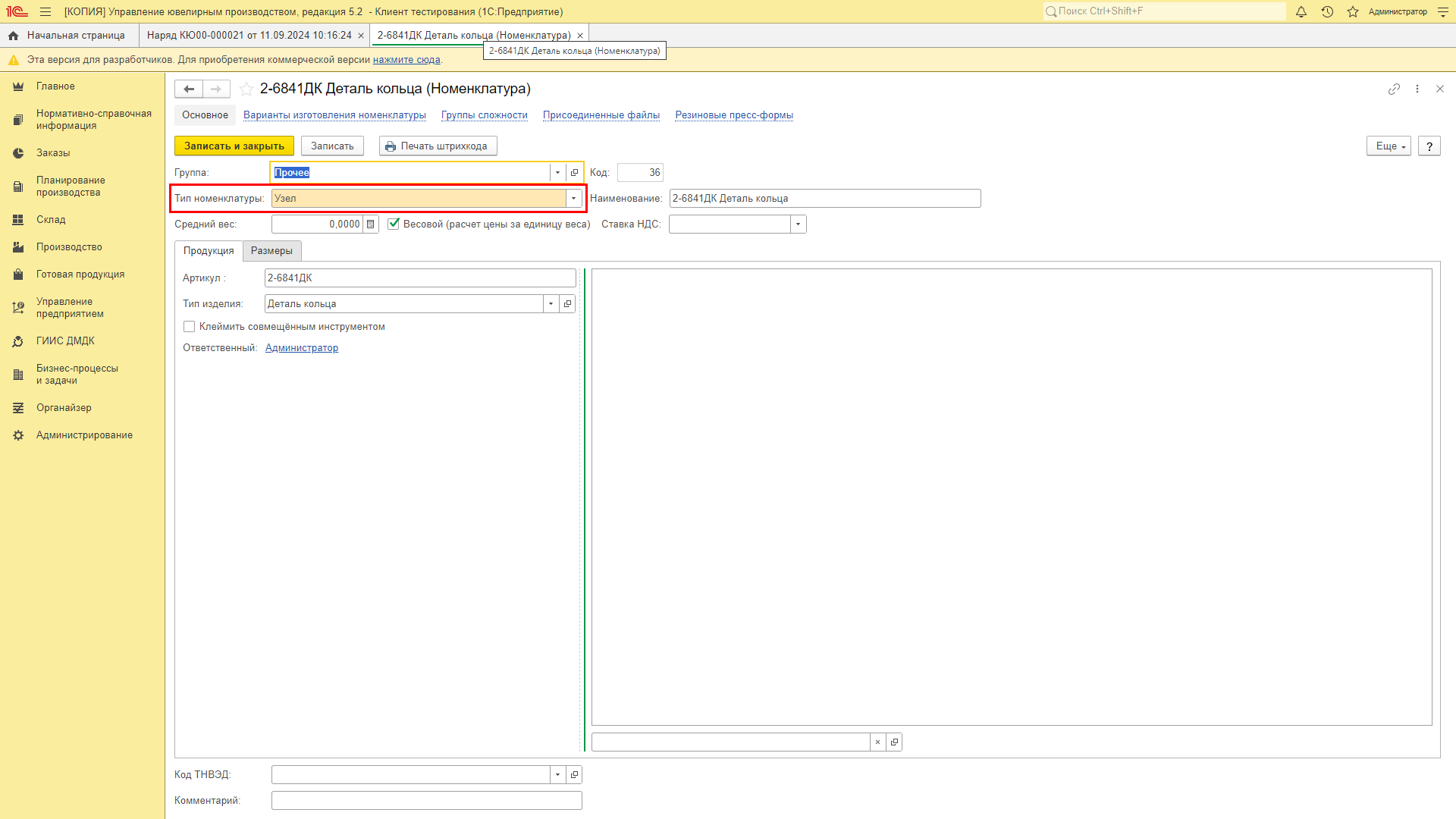Image resolution: width=1456 pixels, height=819 pixels.
Task: Copy link to this object icon
Action: (1394, 89)
